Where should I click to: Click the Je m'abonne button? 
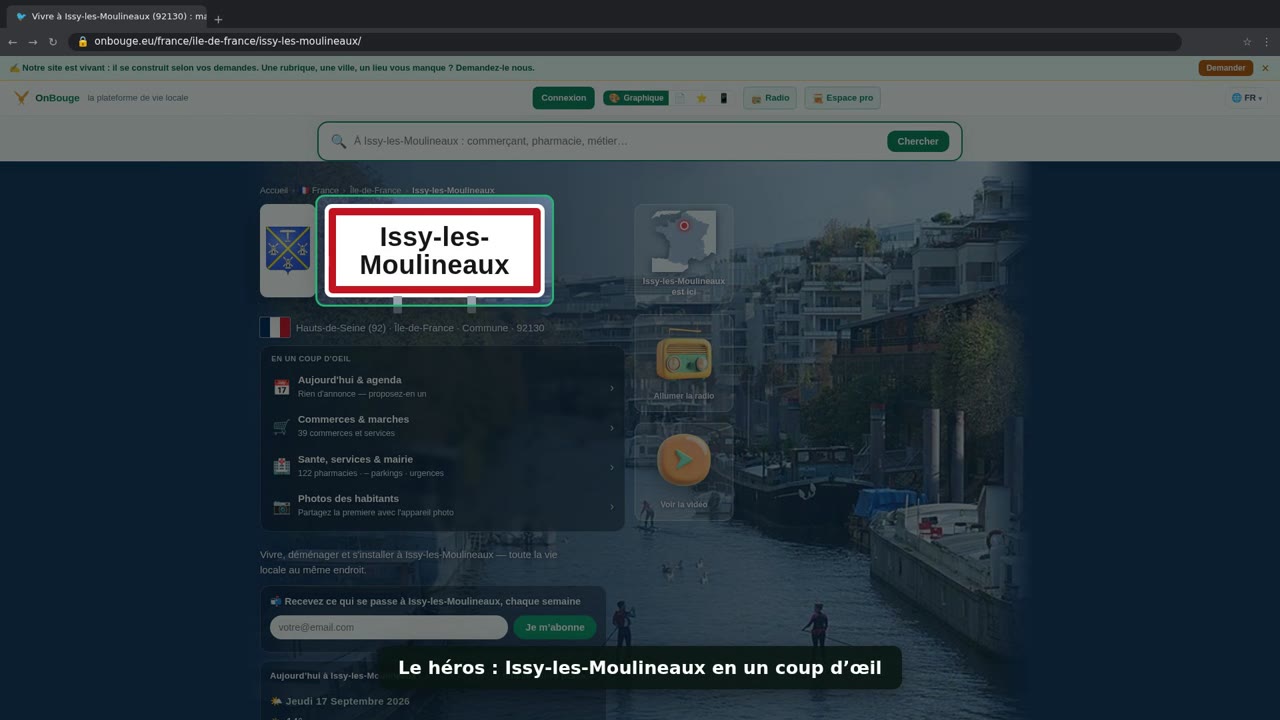(x=555, y=627)
